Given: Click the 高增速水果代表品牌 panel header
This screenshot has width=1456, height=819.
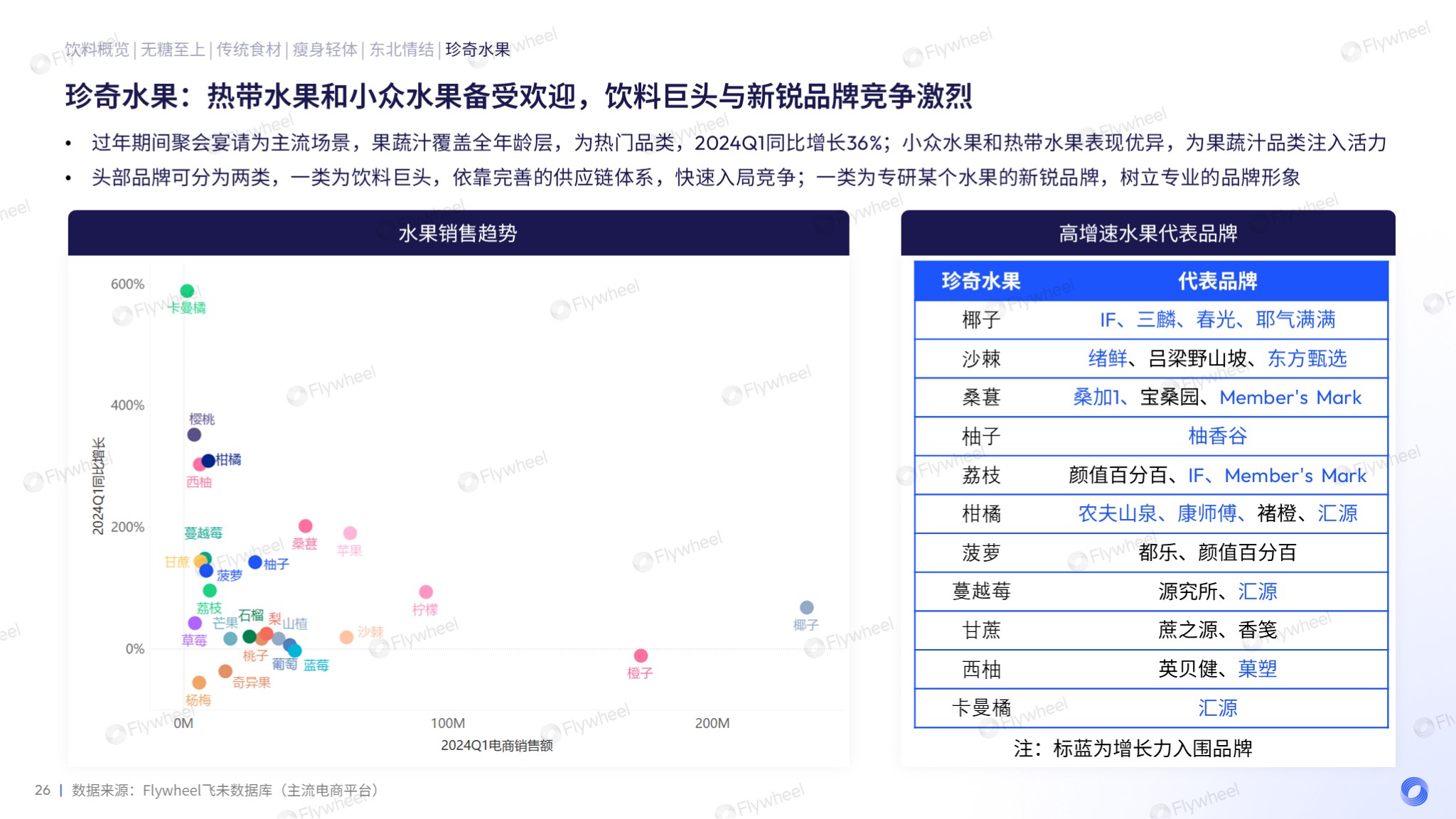Looking at the screenshot, I should click(x=1147, y=233).
